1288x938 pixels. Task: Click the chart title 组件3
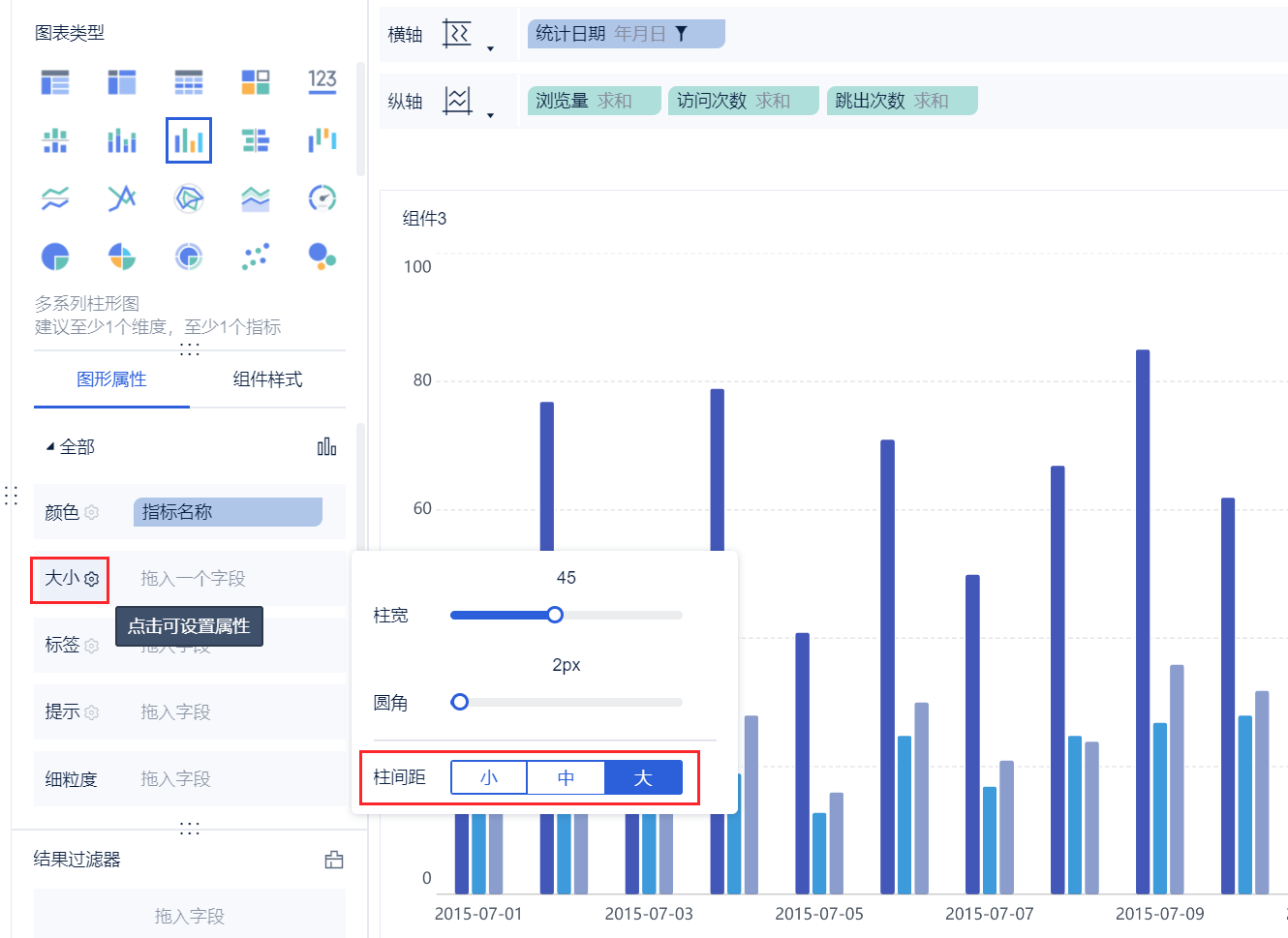[x=425, y=219]
